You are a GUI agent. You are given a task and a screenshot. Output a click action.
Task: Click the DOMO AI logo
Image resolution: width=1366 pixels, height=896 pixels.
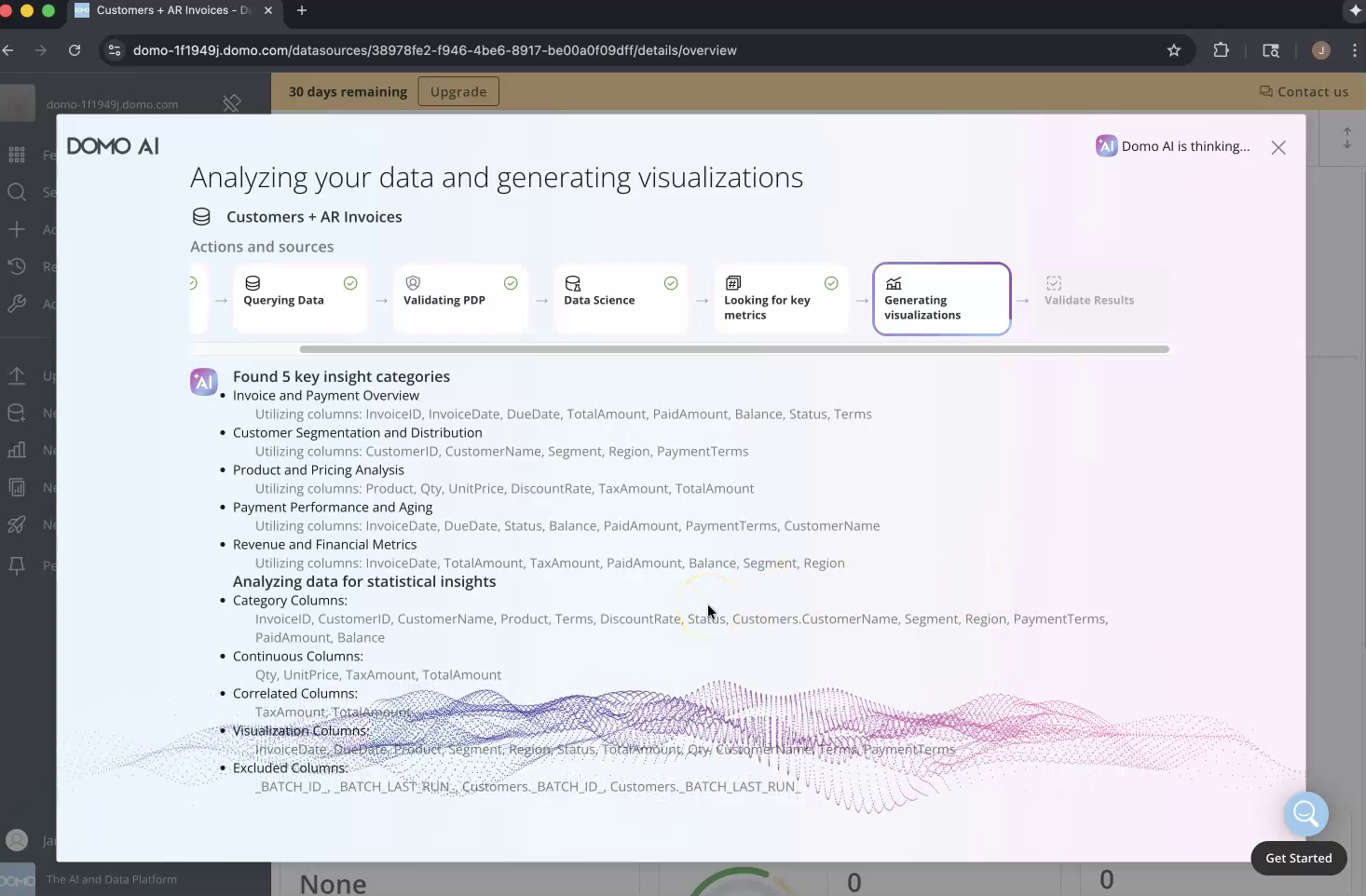pyautogui.click(x=113, y=146)
